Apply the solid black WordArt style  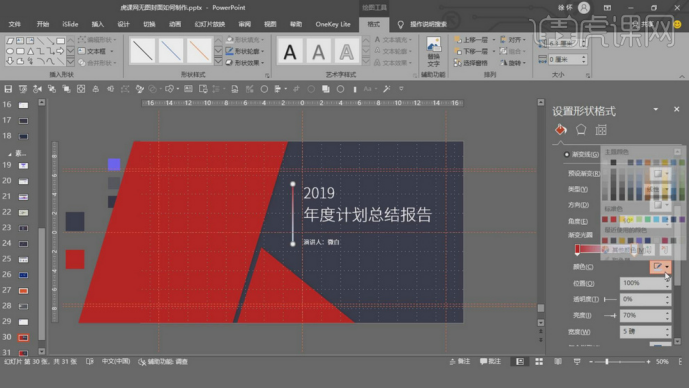click(290, 52)
